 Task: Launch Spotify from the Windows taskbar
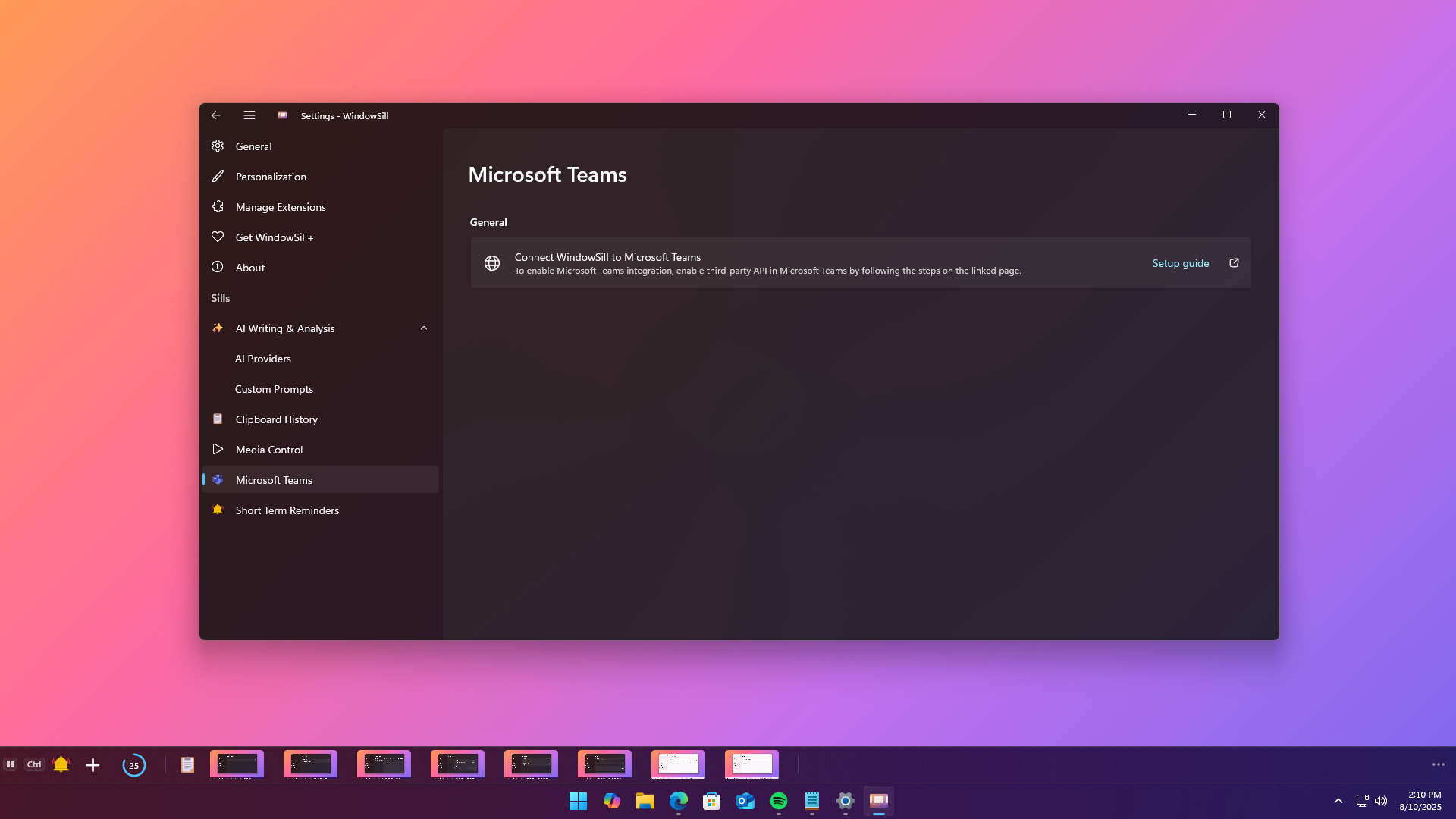[x=778, y=801]
